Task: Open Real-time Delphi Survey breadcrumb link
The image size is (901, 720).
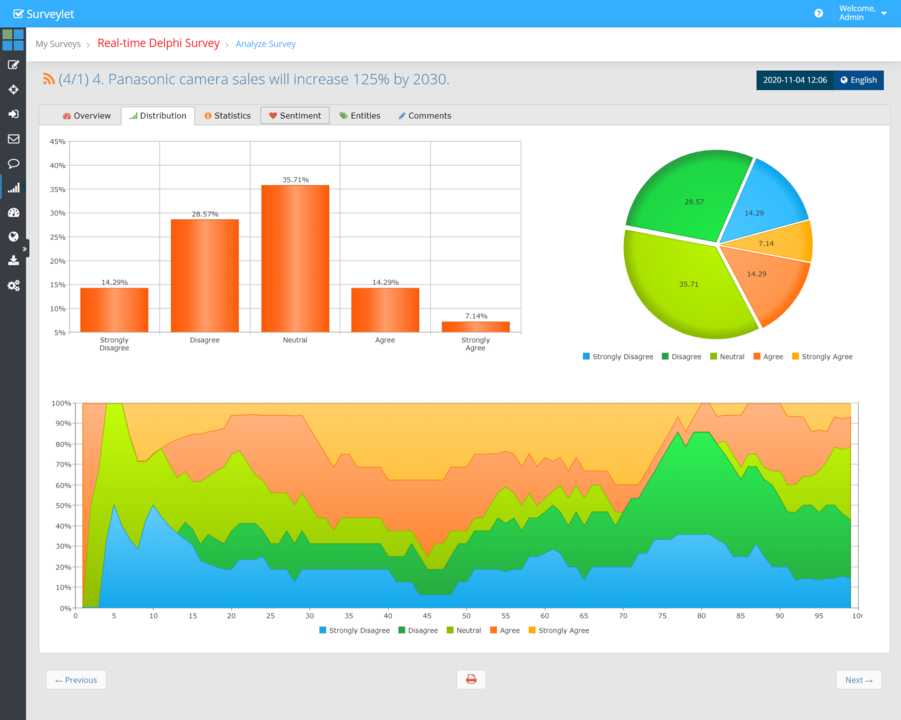Action: (x=159, y=43)
